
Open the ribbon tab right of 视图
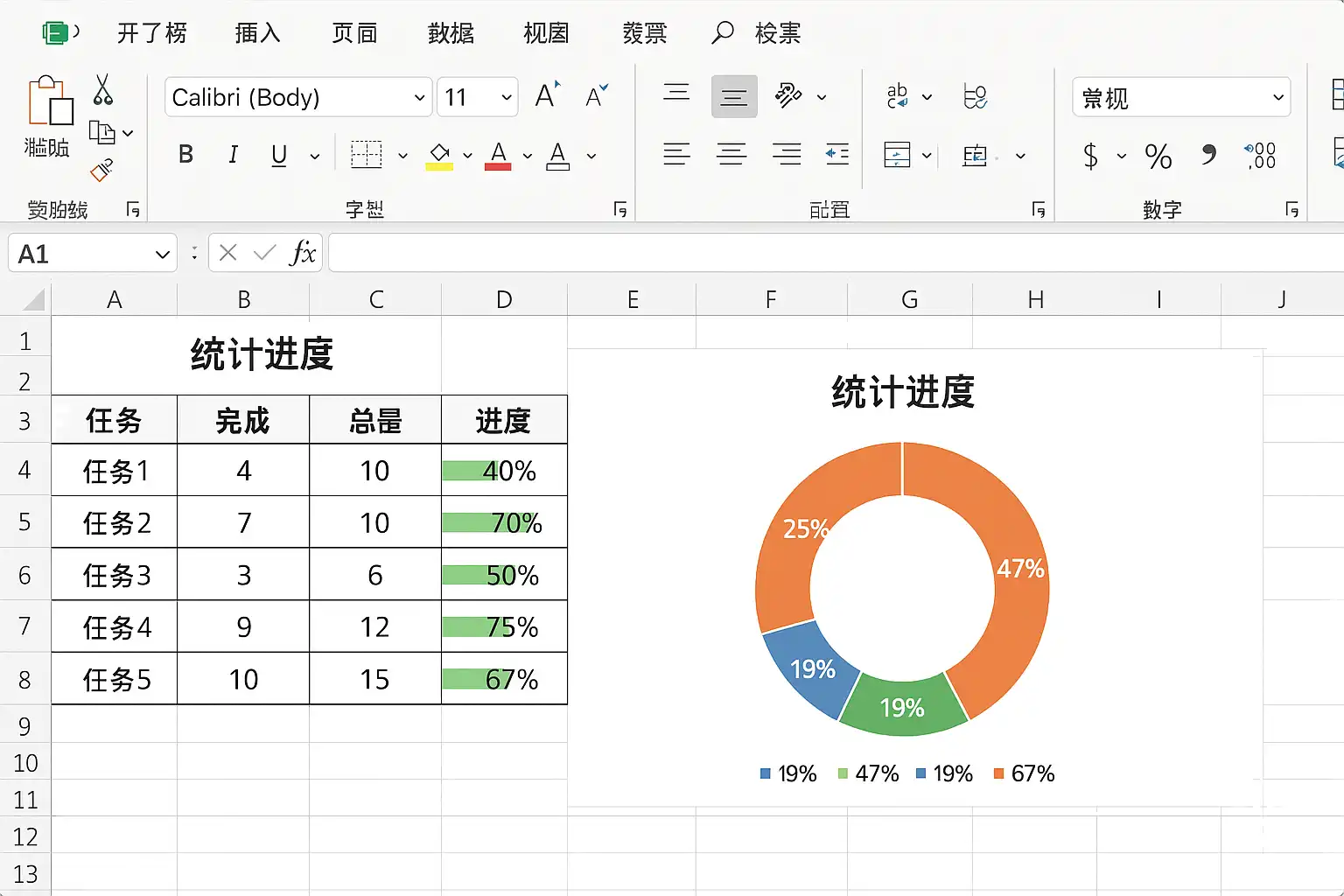(x=645, y=33)
